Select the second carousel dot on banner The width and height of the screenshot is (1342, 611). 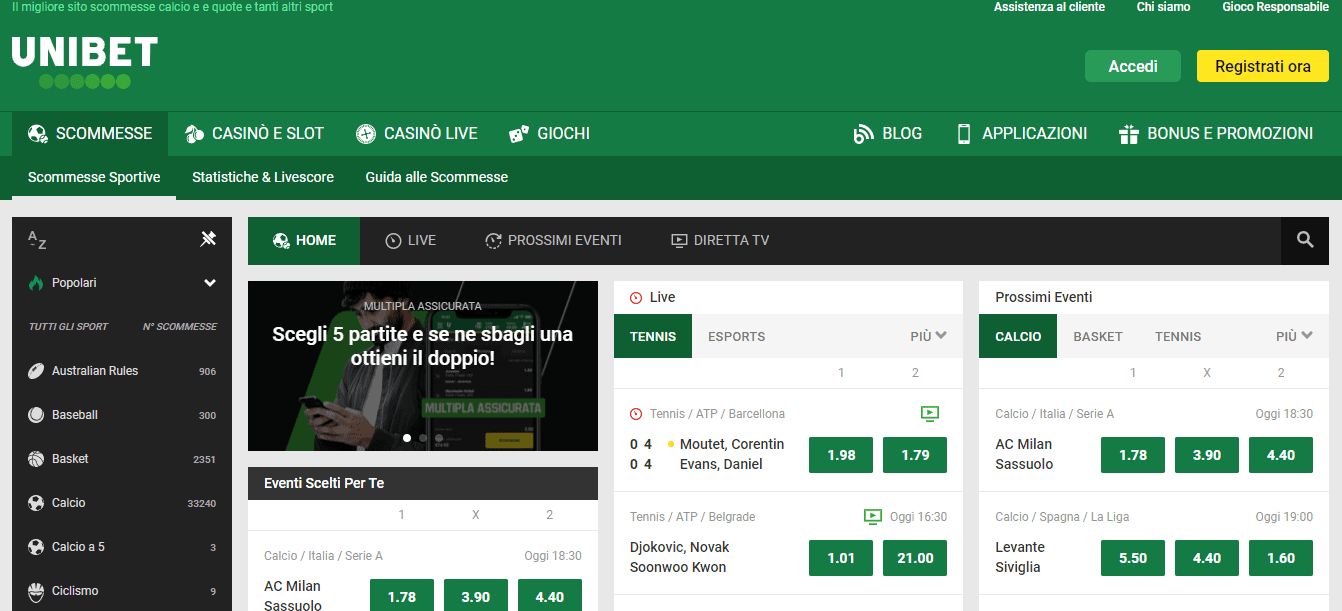(423, 438)
